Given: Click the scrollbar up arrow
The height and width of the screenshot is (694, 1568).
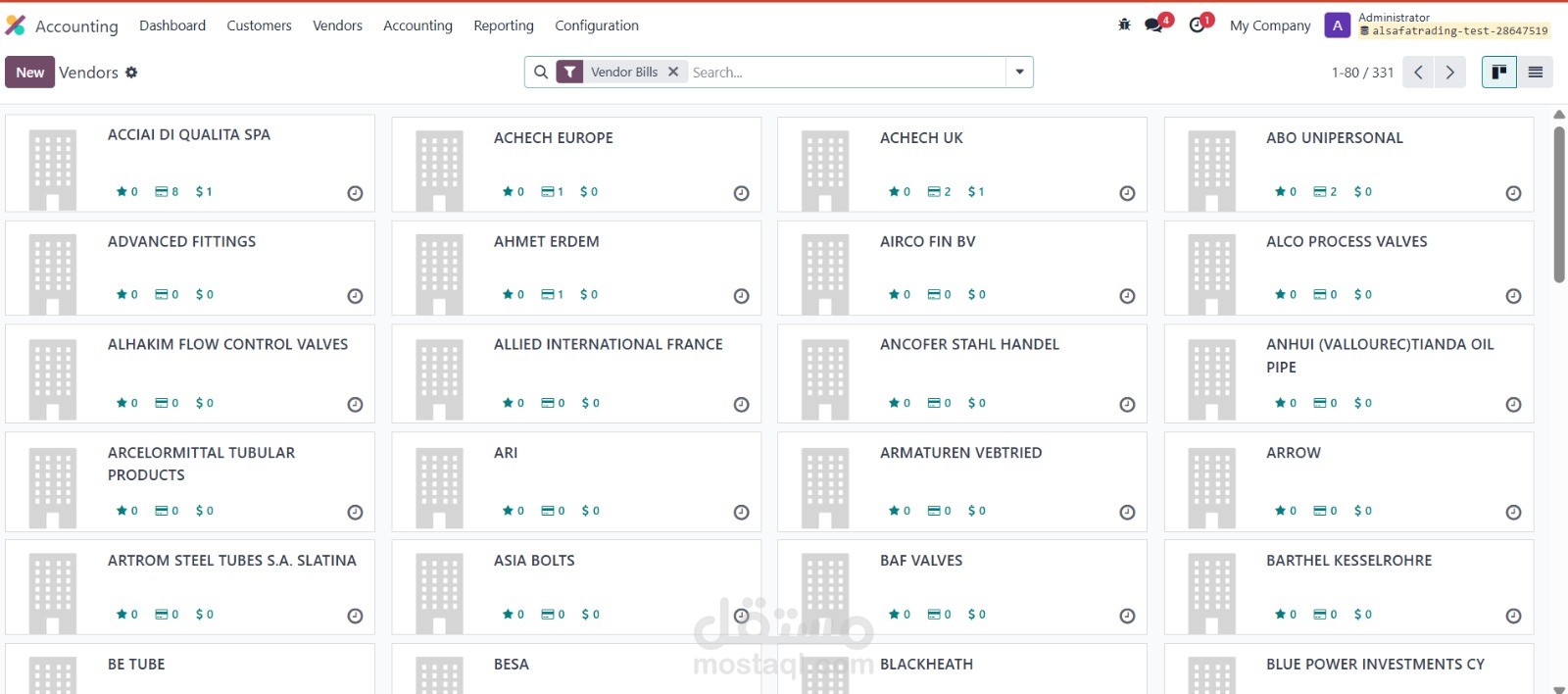Looking at the screenshot, I should click(1559, 115).
